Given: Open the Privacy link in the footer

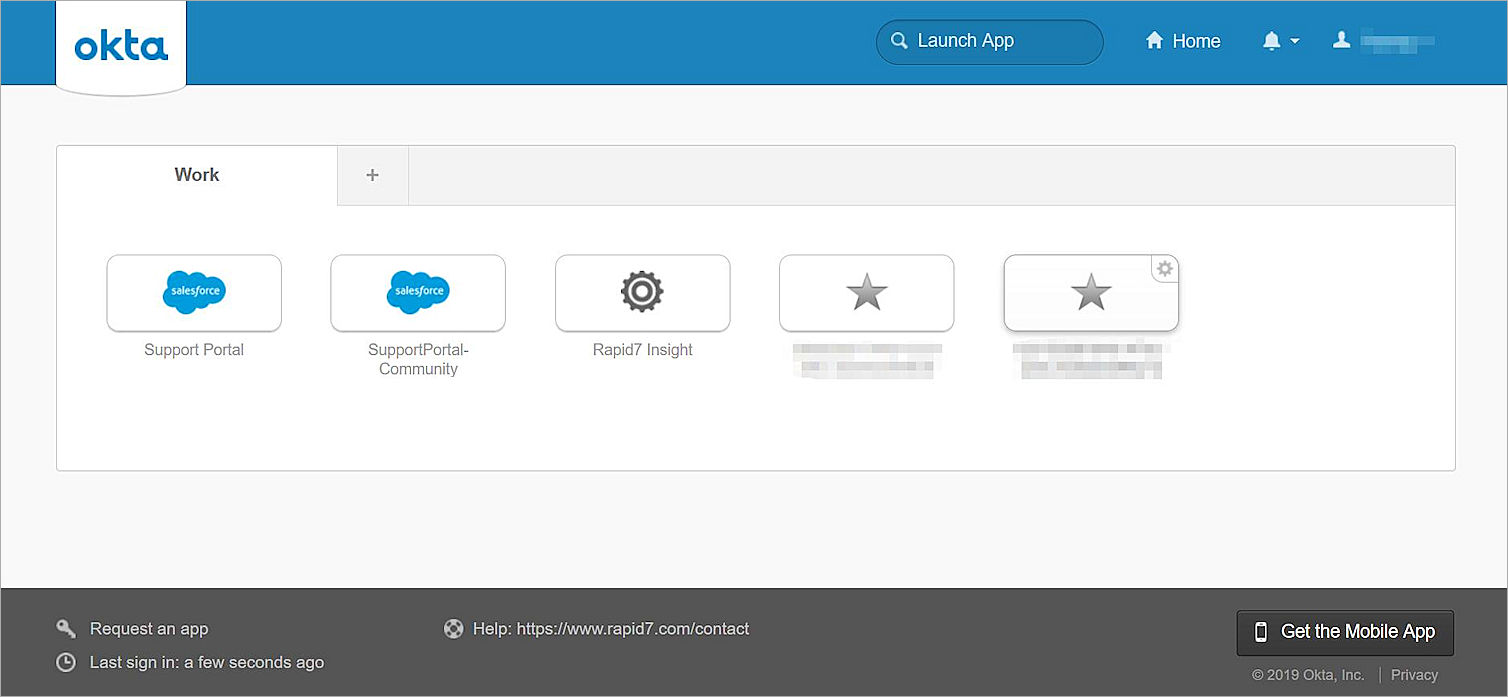Looking at the screenshot, I should tap(1414, 674).
